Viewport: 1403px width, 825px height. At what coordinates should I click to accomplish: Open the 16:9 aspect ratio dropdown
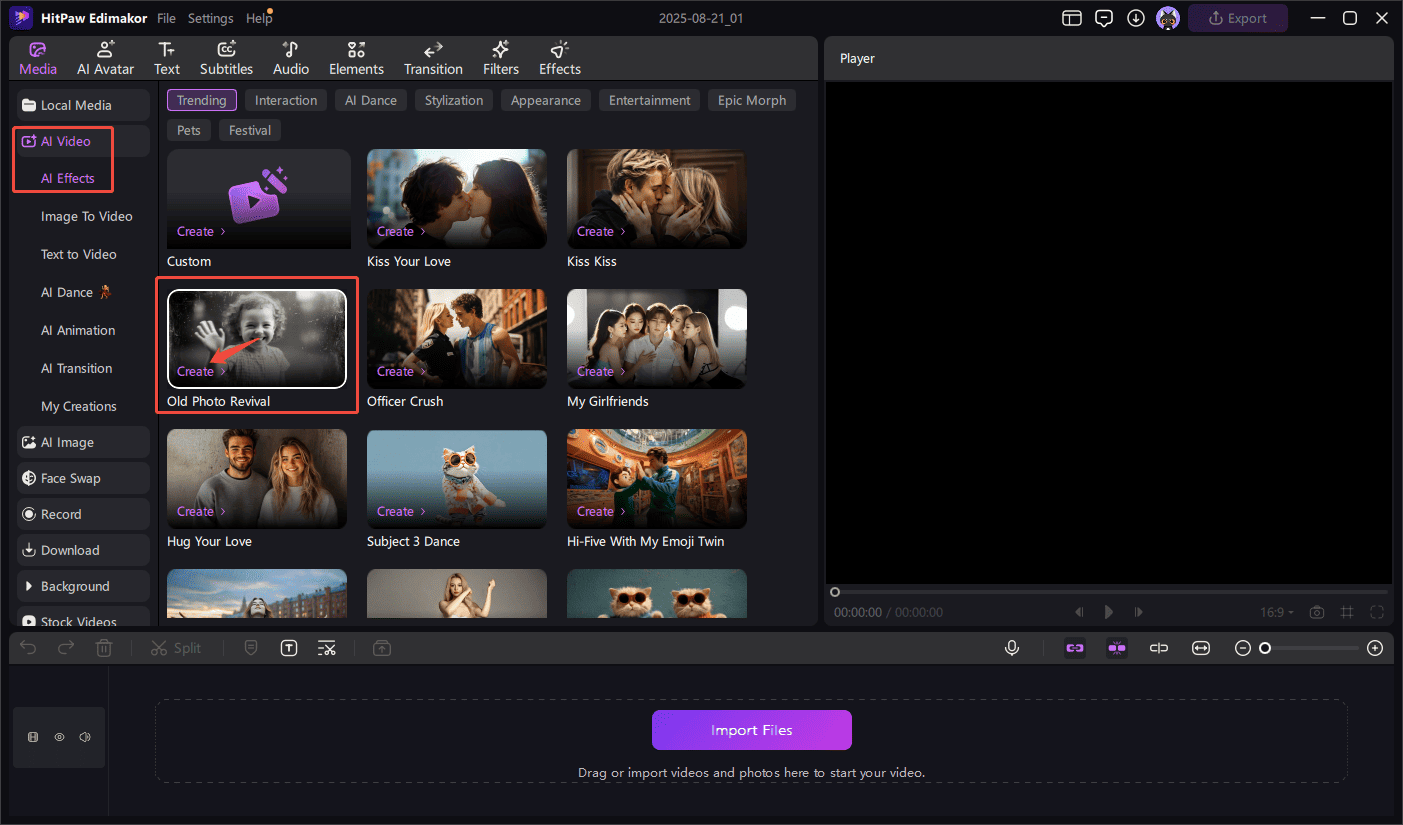point(1277,612)
